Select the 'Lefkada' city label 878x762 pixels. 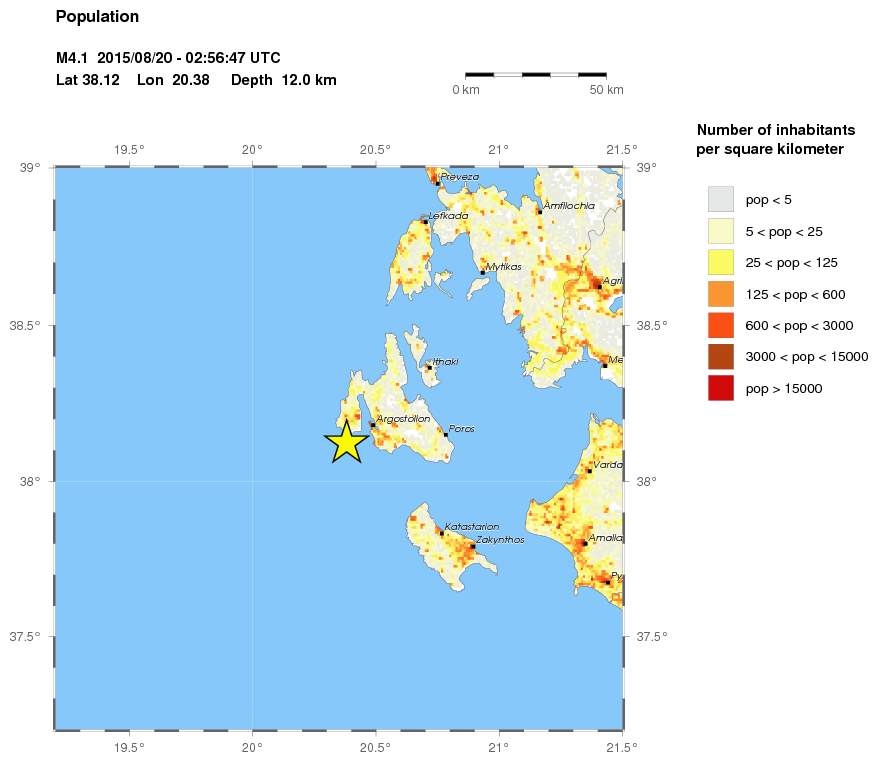tap(449, 216)
